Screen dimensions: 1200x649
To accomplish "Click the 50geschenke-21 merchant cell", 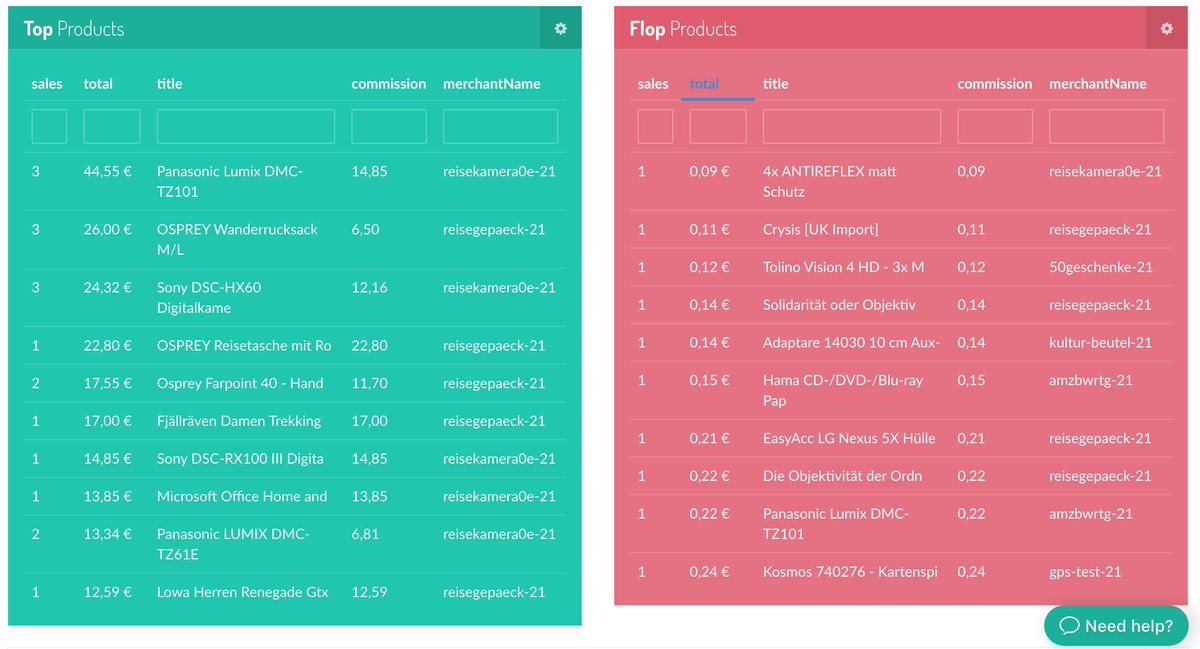I will [x=1101, y=267].
